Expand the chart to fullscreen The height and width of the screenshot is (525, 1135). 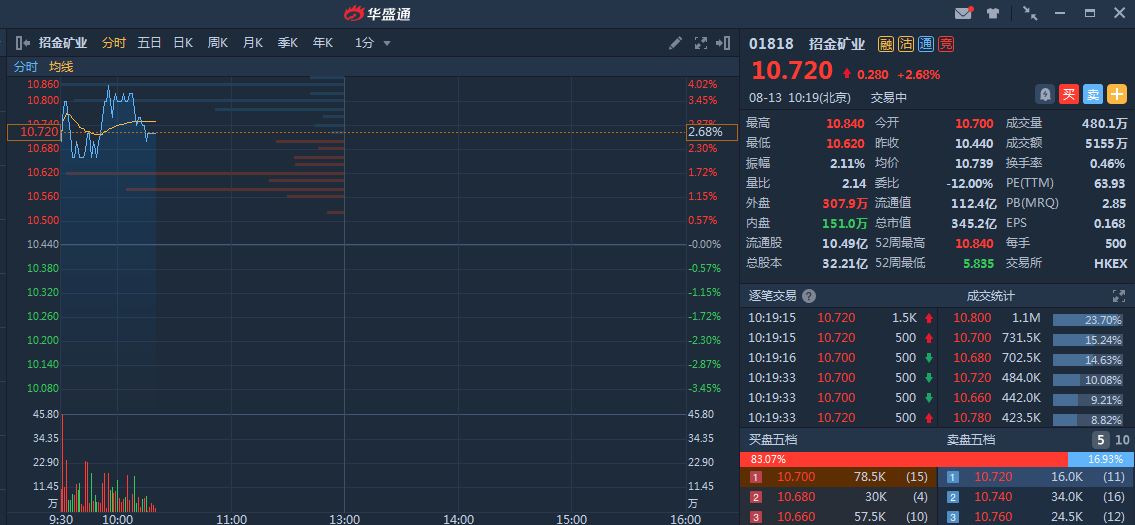[x=700, y=43]
